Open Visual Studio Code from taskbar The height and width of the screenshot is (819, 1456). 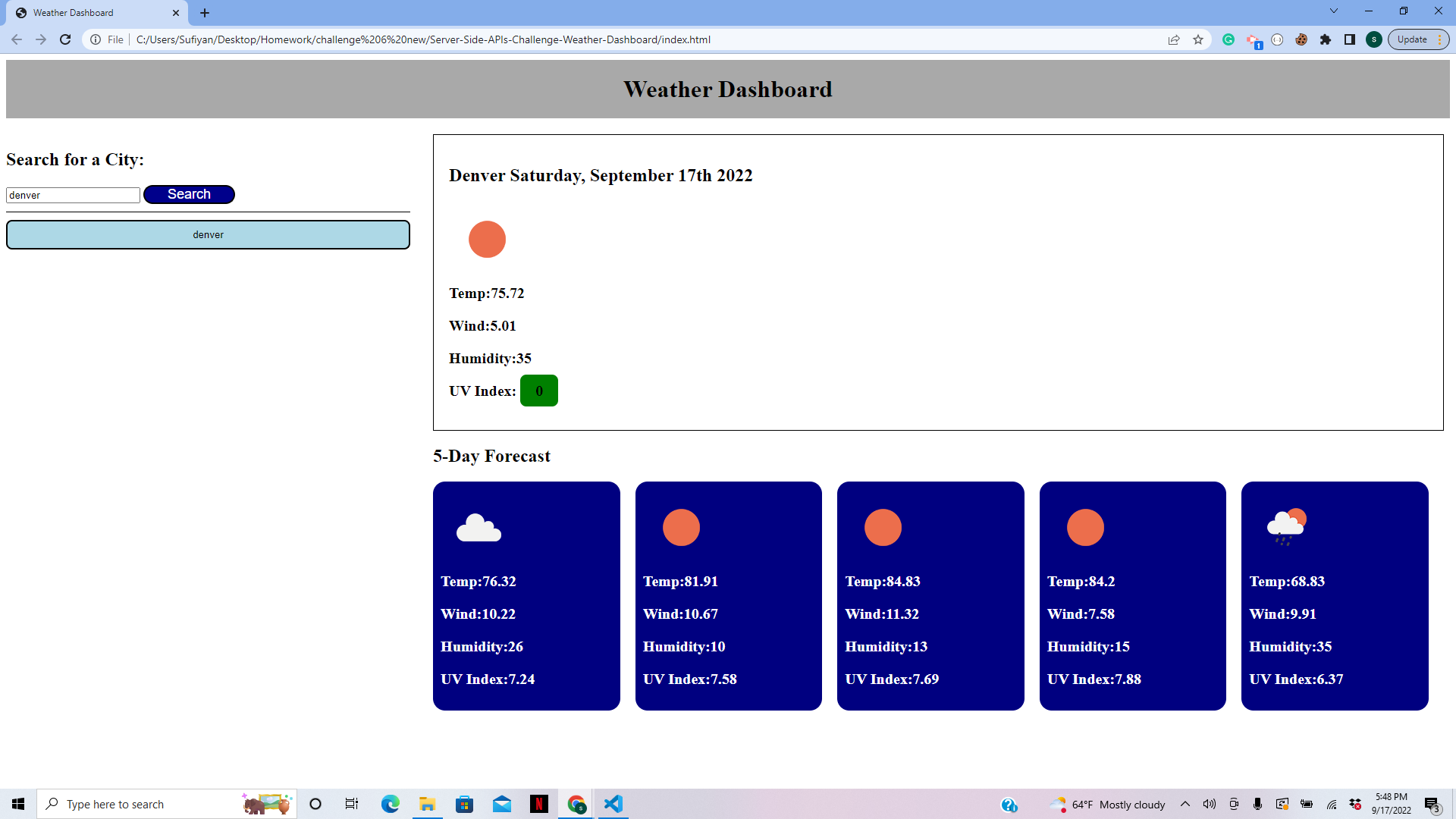(613, 804)
